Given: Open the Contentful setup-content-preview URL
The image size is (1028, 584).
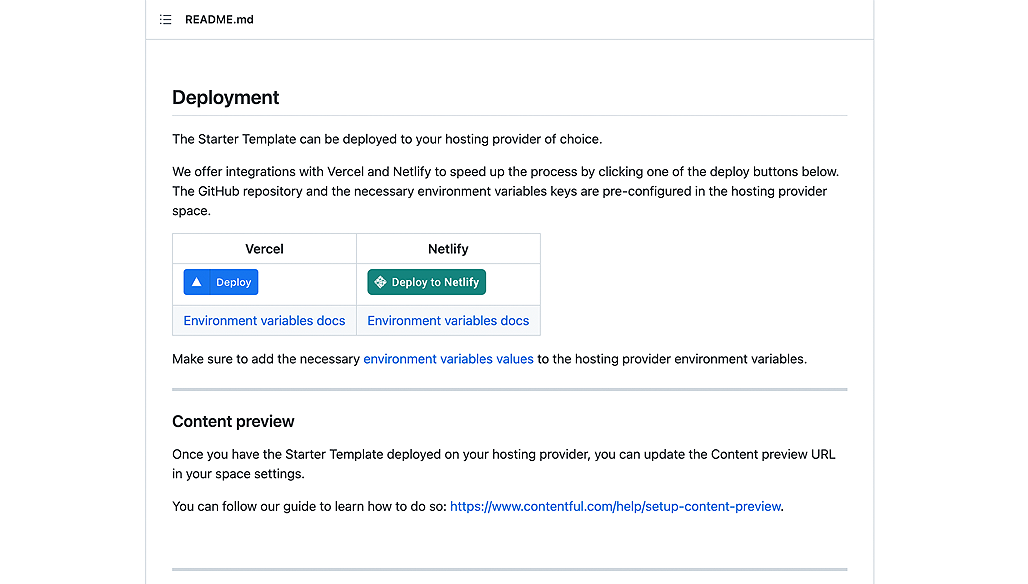Looking at the screenshot, I should click(x=615, y=506).
